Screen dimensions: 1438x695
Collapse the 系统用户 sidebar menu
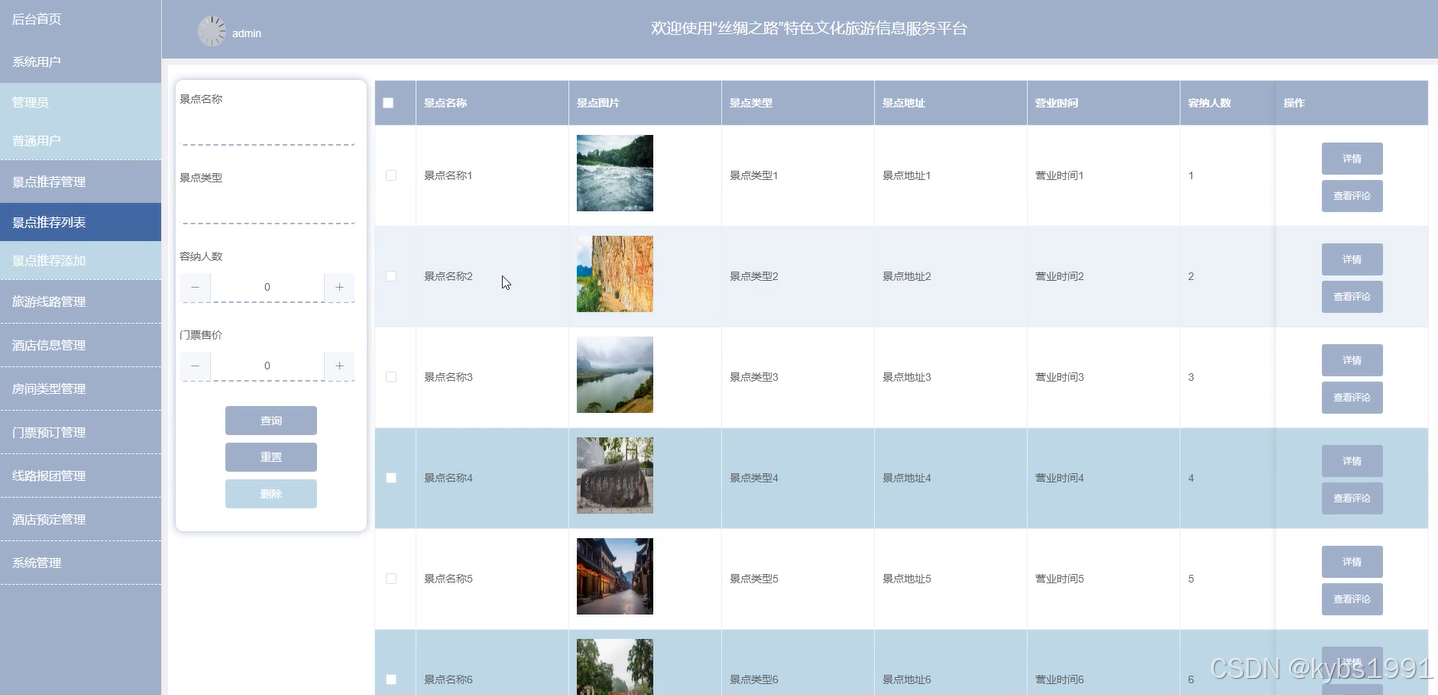click(80, 62)
